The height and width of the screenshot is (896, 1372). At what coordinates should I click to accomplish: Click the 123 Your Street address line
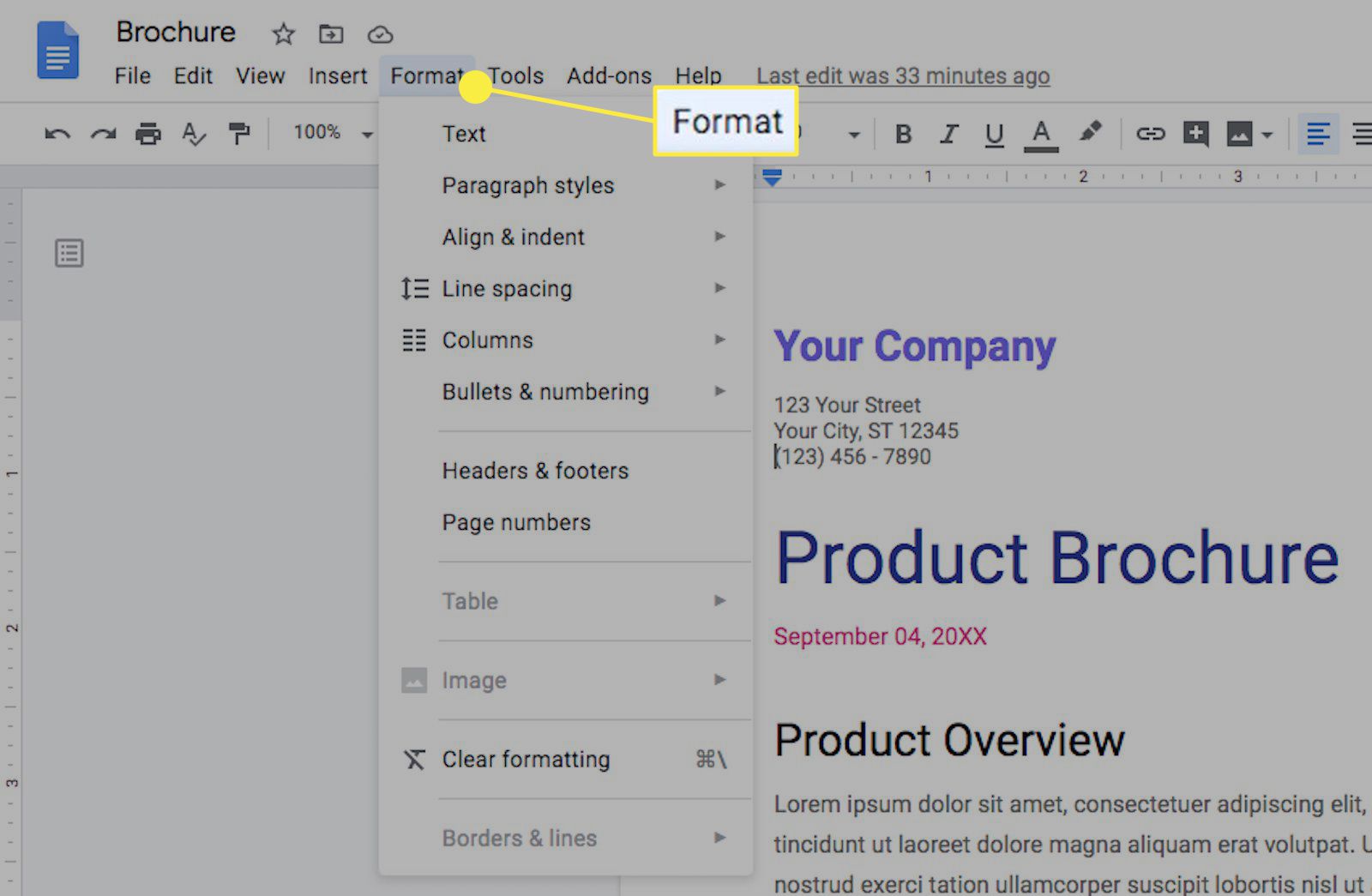click(847, 405)
